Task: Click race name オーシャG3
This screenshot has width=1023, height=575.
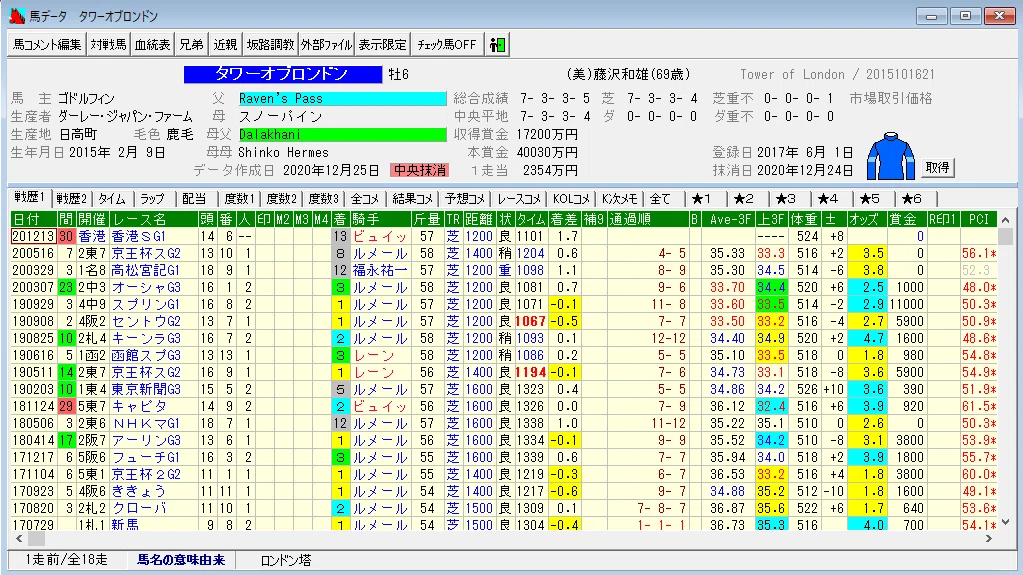Action: click(x=145, y=287)
